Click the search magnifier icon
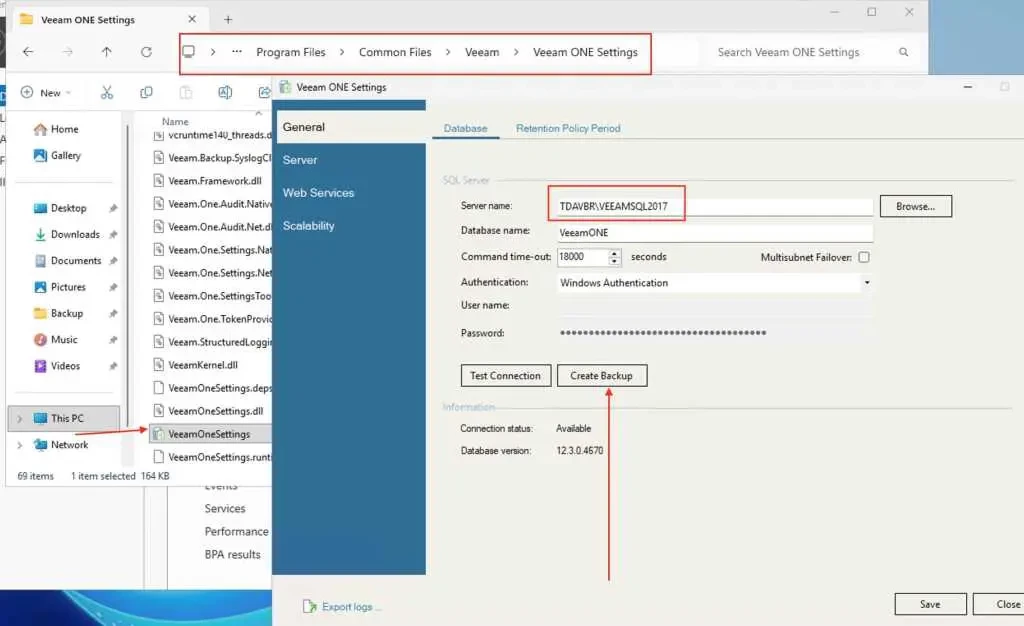Screen dimensions: 1024x626 point(903,52)
